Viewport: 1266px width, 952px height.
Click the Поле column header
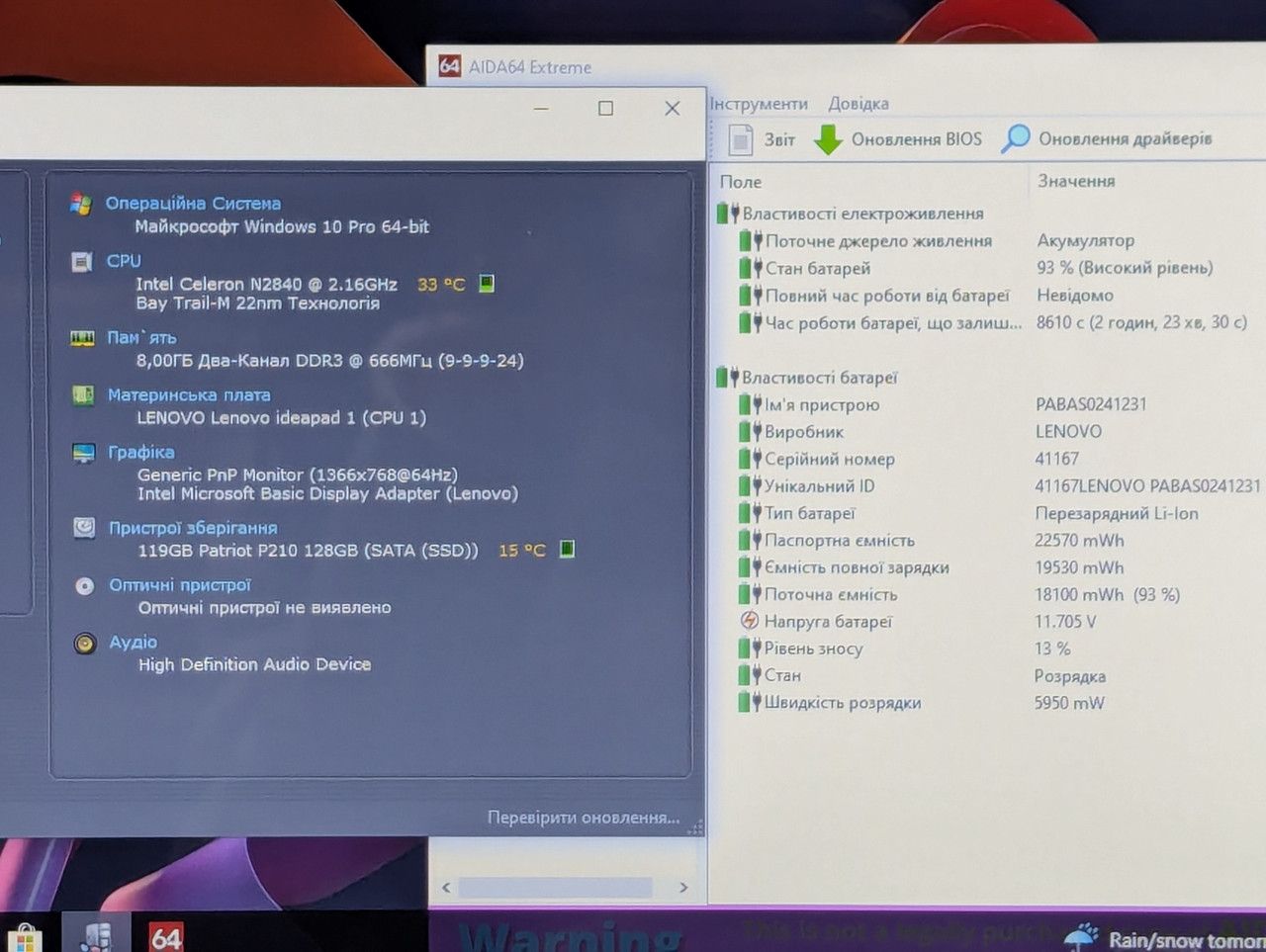[741, 182]
